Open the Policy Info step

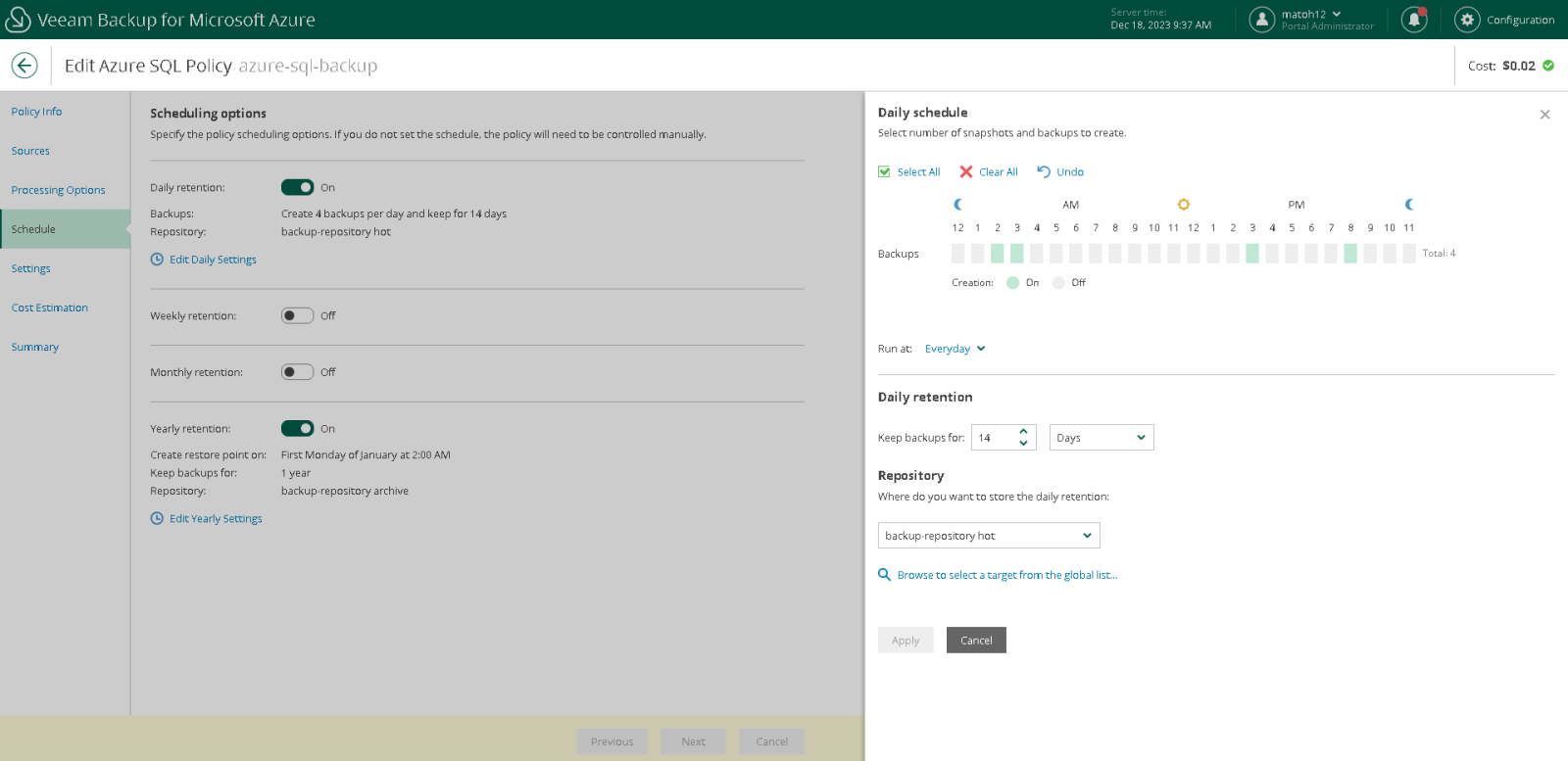(36, 112)
